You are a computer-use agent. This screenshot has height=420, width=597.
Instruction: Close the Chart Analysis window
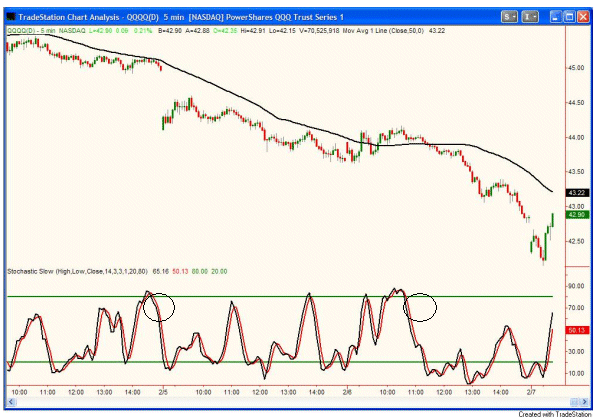coord(583,17)
